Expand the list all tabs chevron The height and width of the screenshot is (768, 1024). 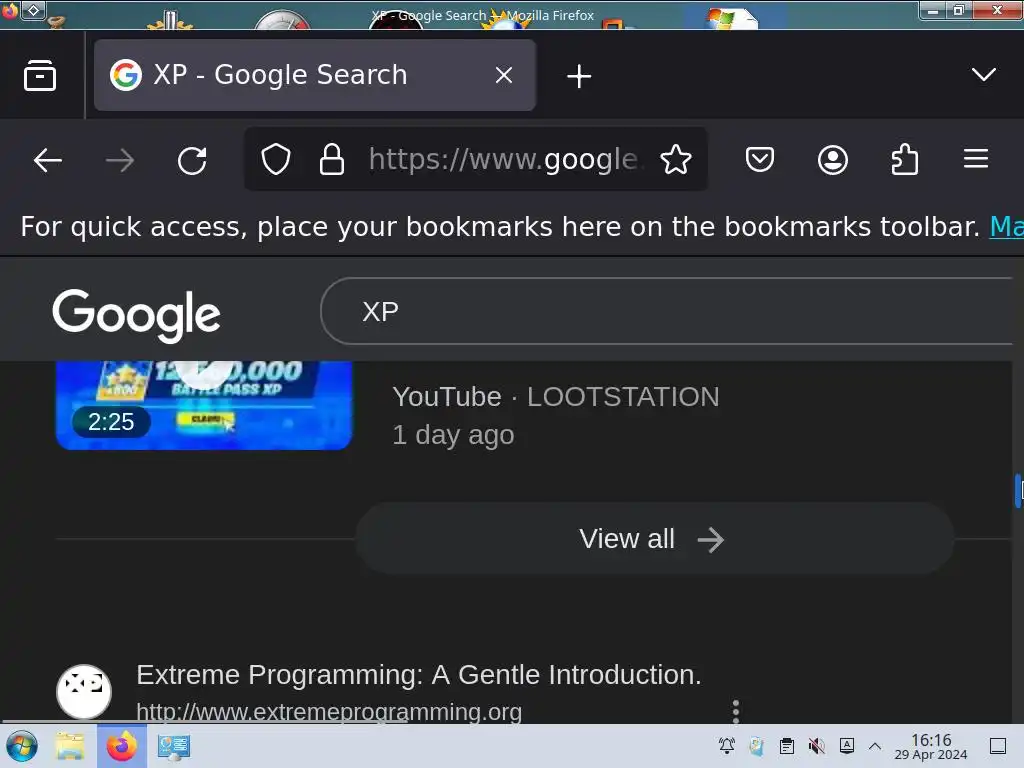pyautogui.click(x=984, y=74)
